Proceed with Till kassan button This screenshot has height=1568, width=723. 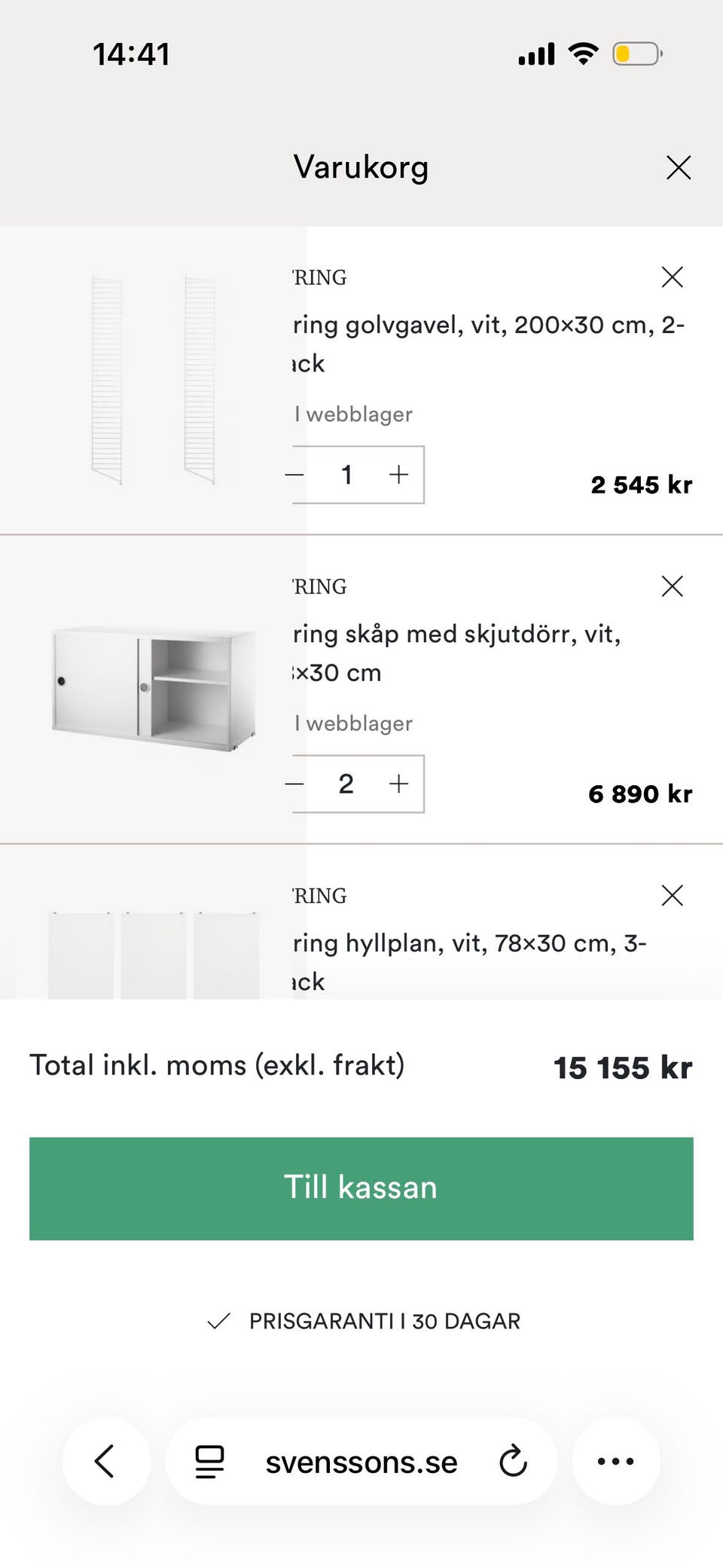(361, 1188)
